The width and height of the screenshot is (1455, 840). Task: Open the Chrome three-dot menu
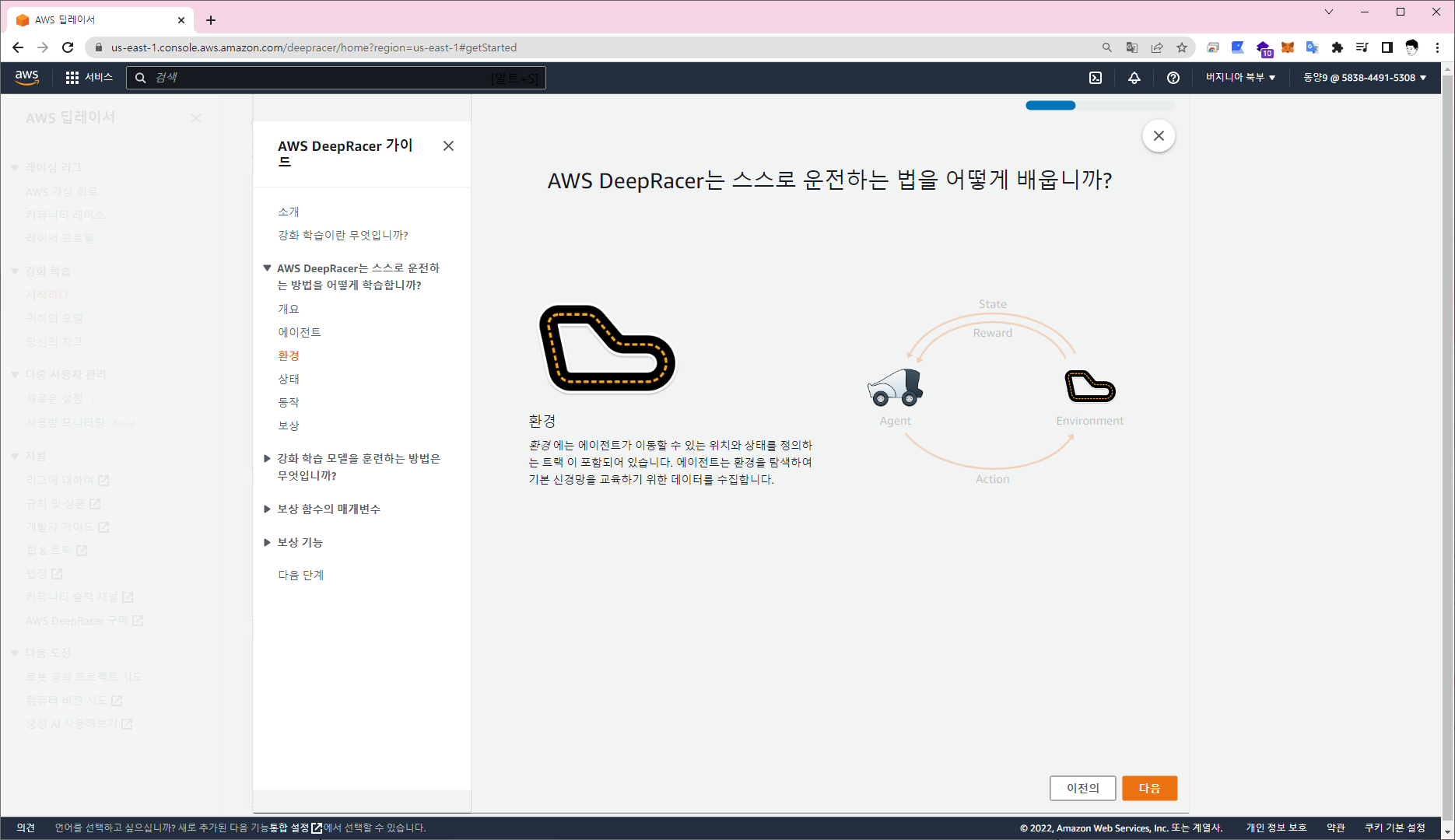[1438, 47]
